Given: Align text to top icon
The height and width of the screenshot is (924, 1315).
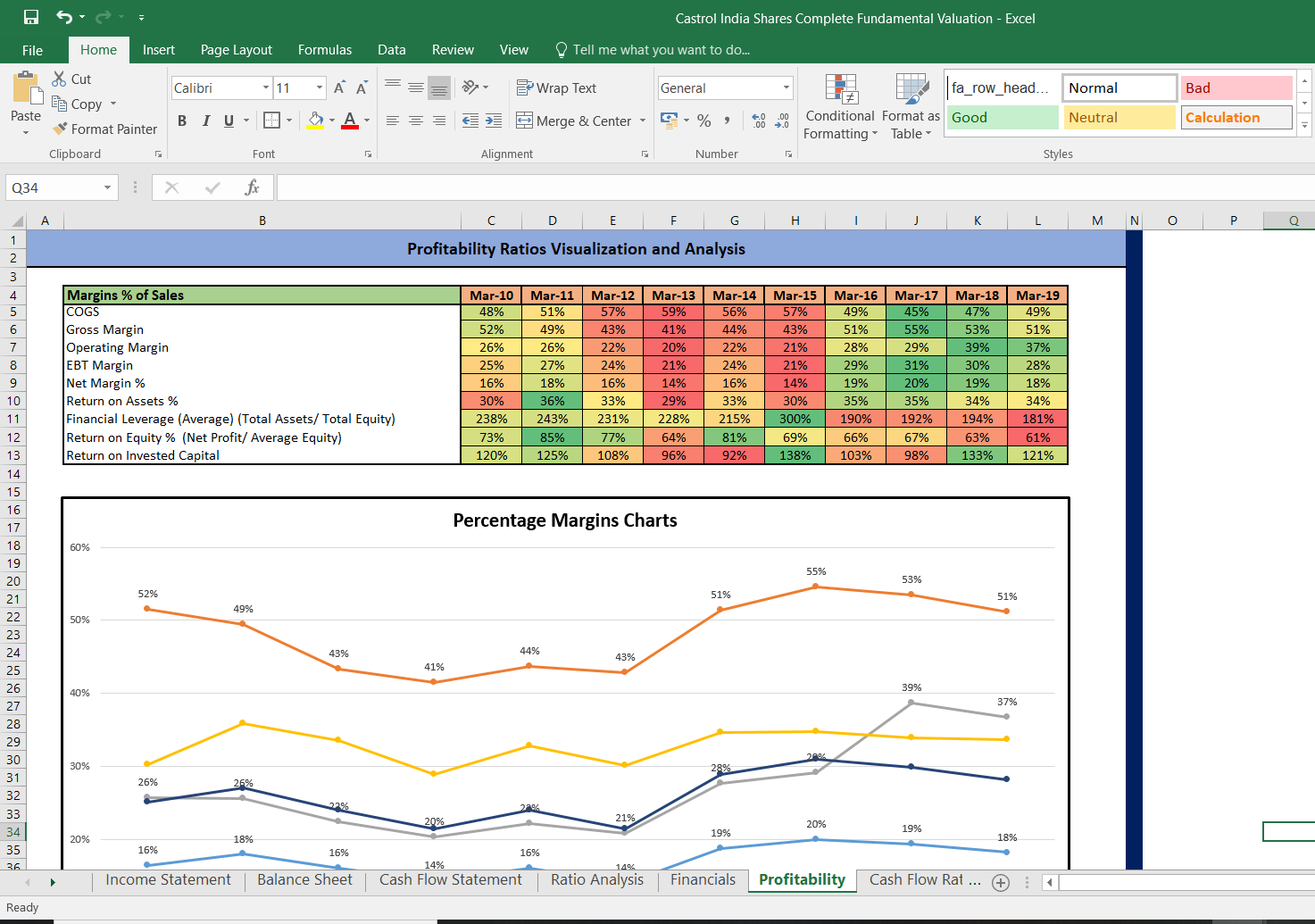Looking at the screenshot, I should tap(393, 87).
